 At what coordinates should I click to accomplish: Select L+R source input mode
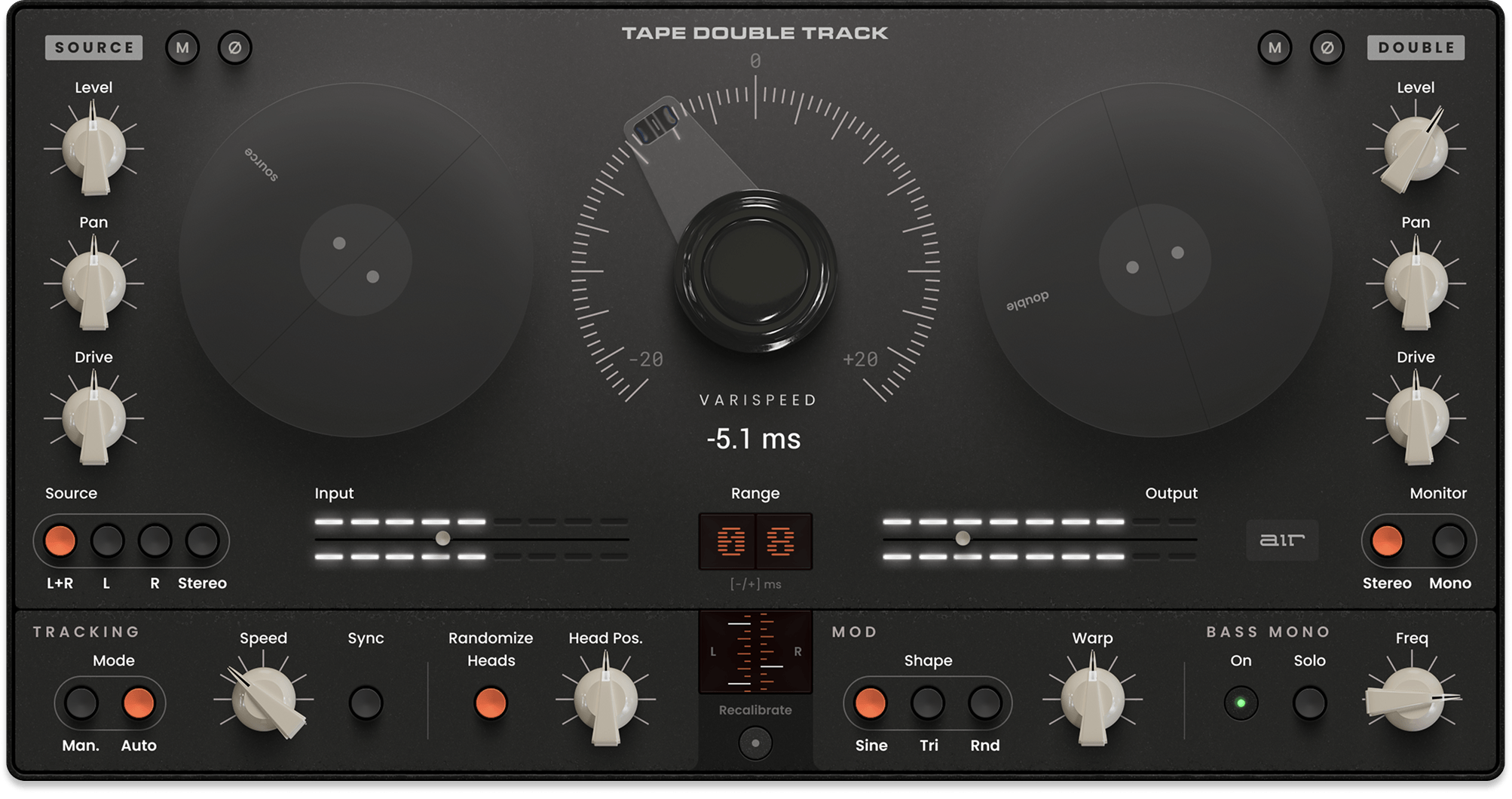[x=60, y=540]
